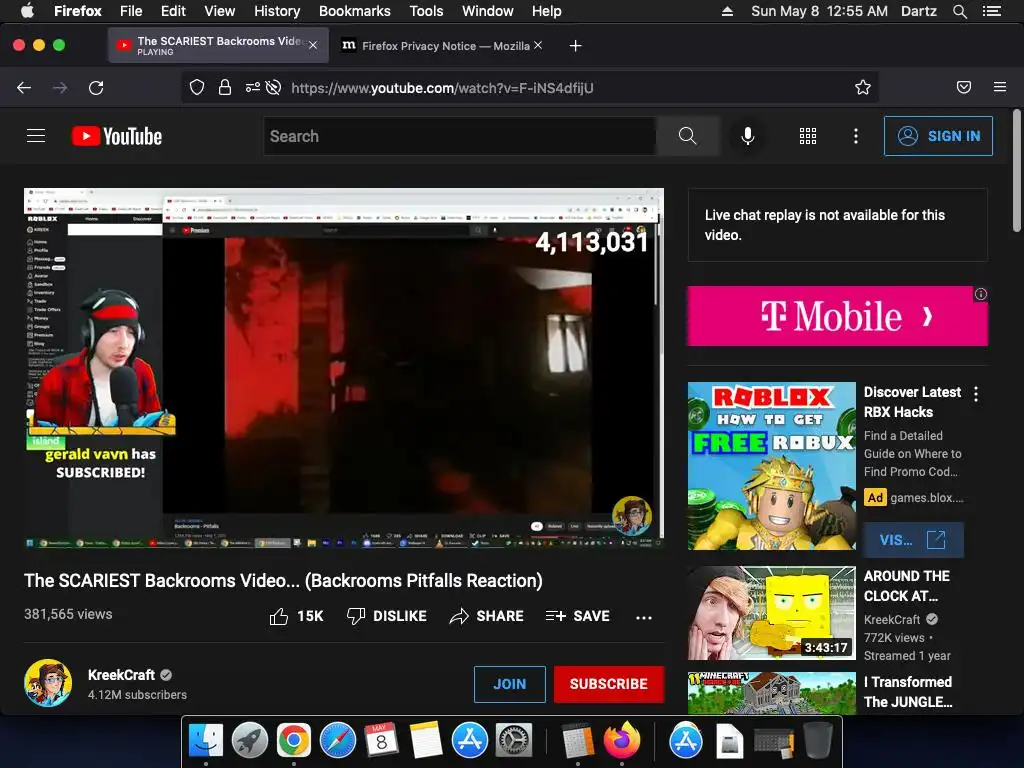Go back with the browser back arrow

tap(24, 88)
